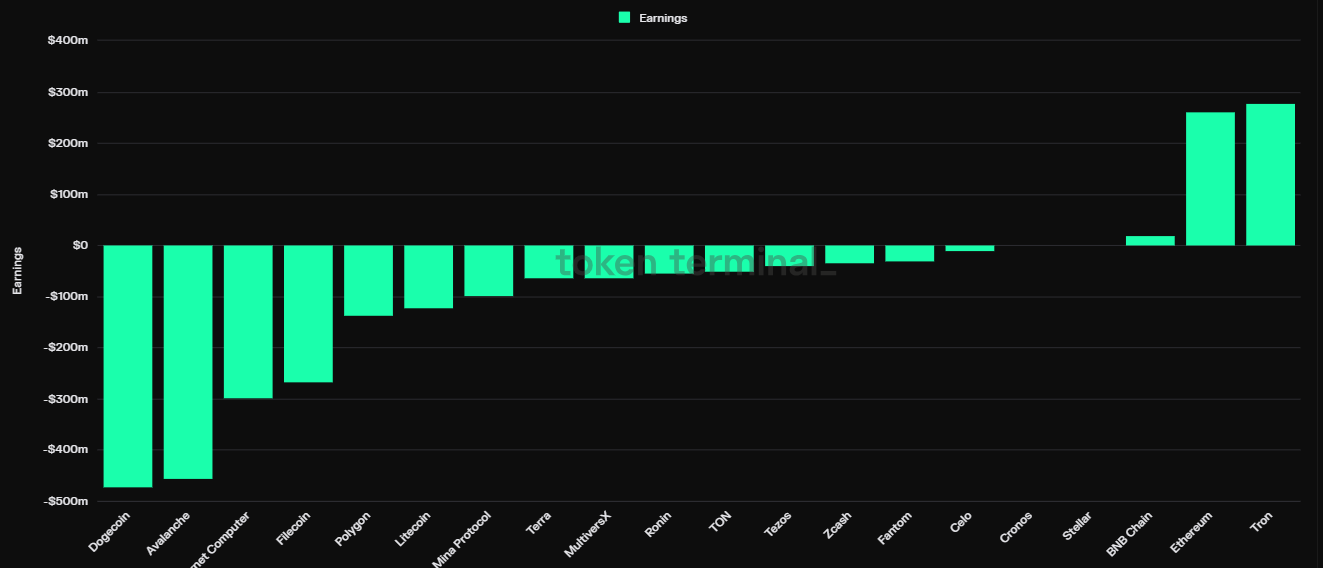Screen dimensions: 1323x568
Task: Select the Tezos earnings bar
Action: point(789,256)
